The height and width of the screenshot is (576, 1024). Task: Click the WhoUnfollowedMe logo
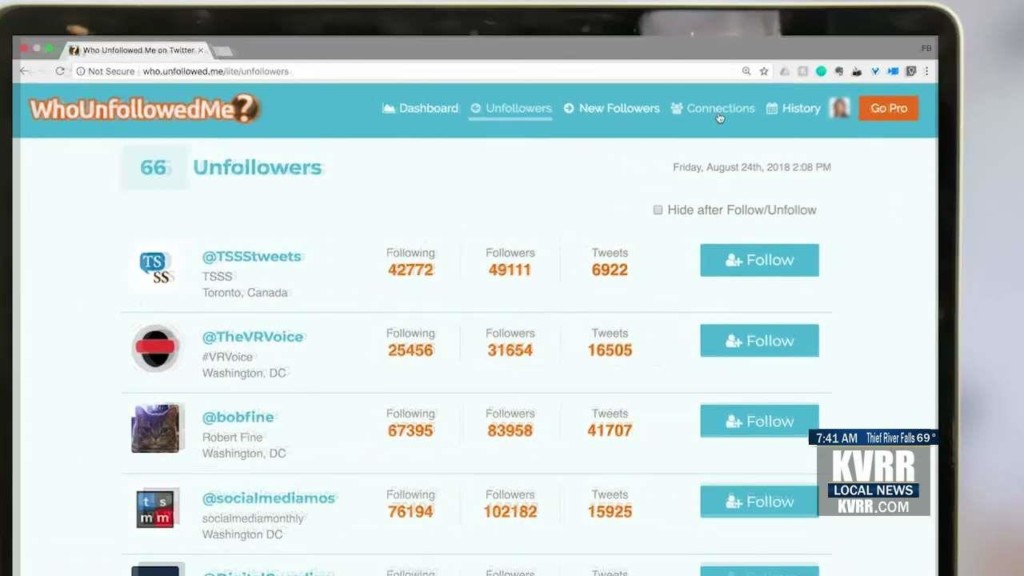tap(144, 109)
